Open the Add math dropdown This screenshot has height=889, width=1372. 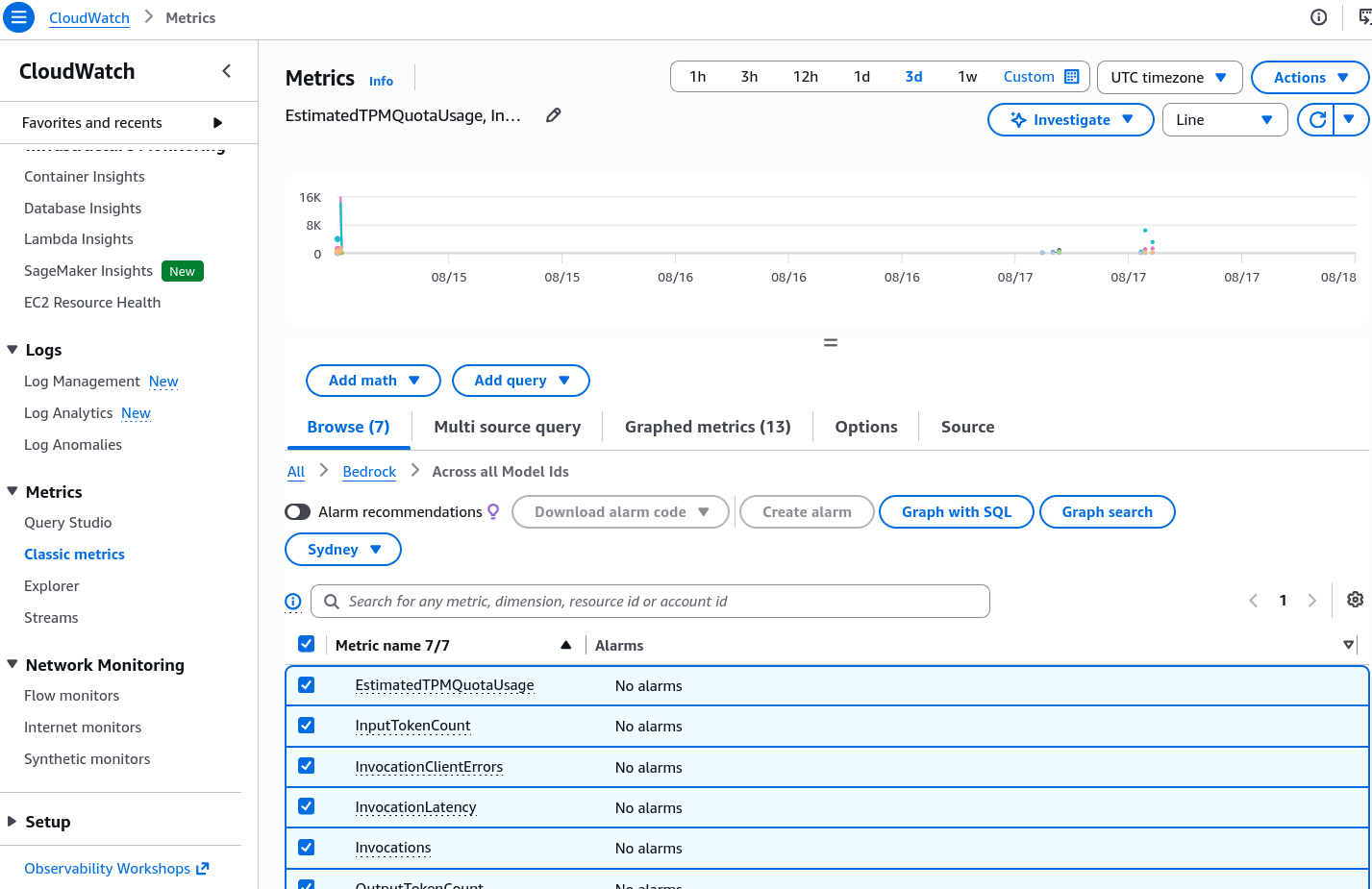tap(373, 381)
